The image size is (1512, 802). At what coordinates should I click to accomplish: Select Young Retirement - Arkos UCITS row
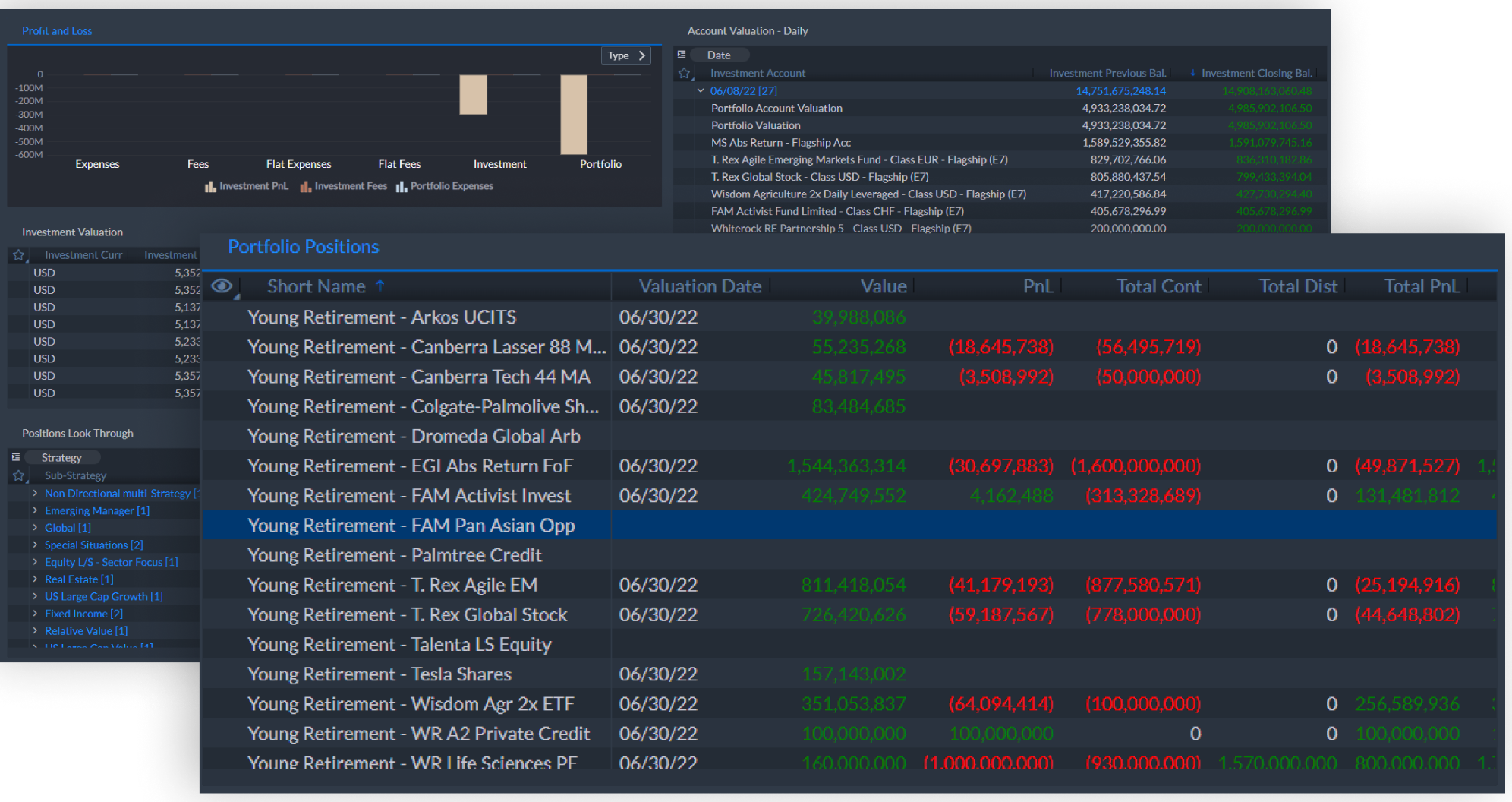(849, 317)
